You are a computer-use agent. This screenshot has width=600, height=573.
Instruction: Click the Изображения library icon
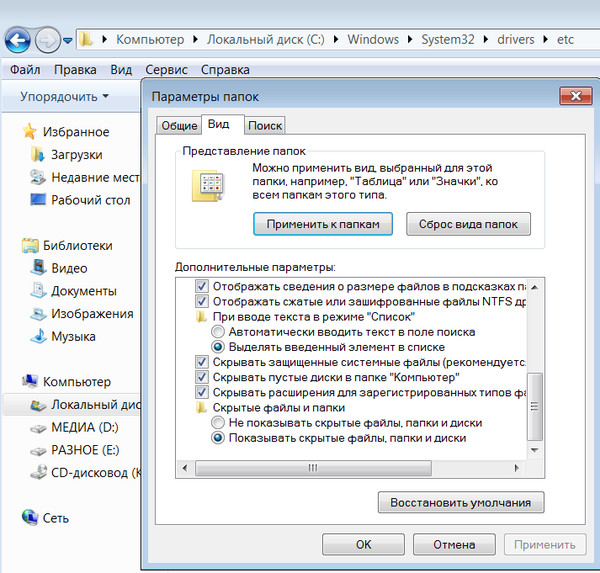pyautogui.click(x=38, y=313)
